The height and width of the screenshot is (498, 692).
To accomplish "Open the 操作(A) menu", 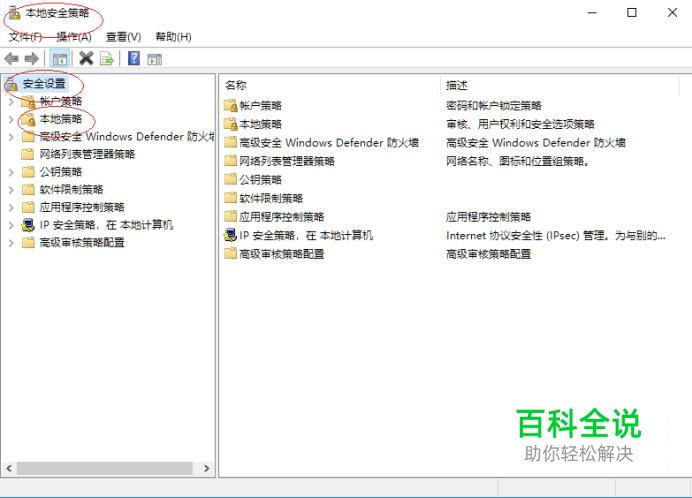I will 74,37.
